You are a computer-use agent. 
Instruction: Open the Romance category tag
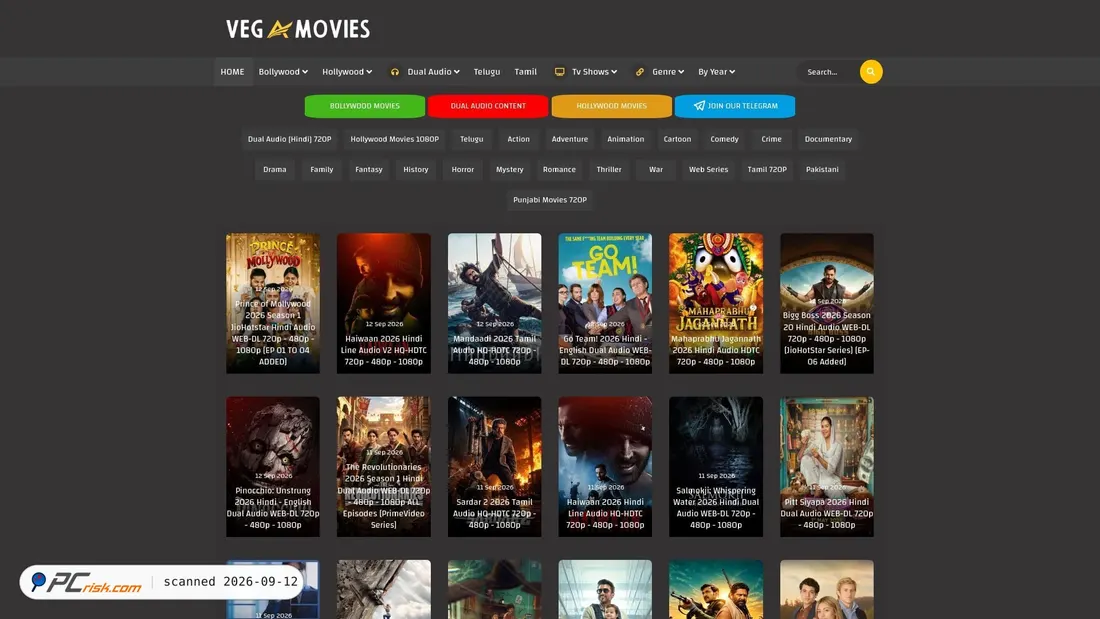(559, 169)
